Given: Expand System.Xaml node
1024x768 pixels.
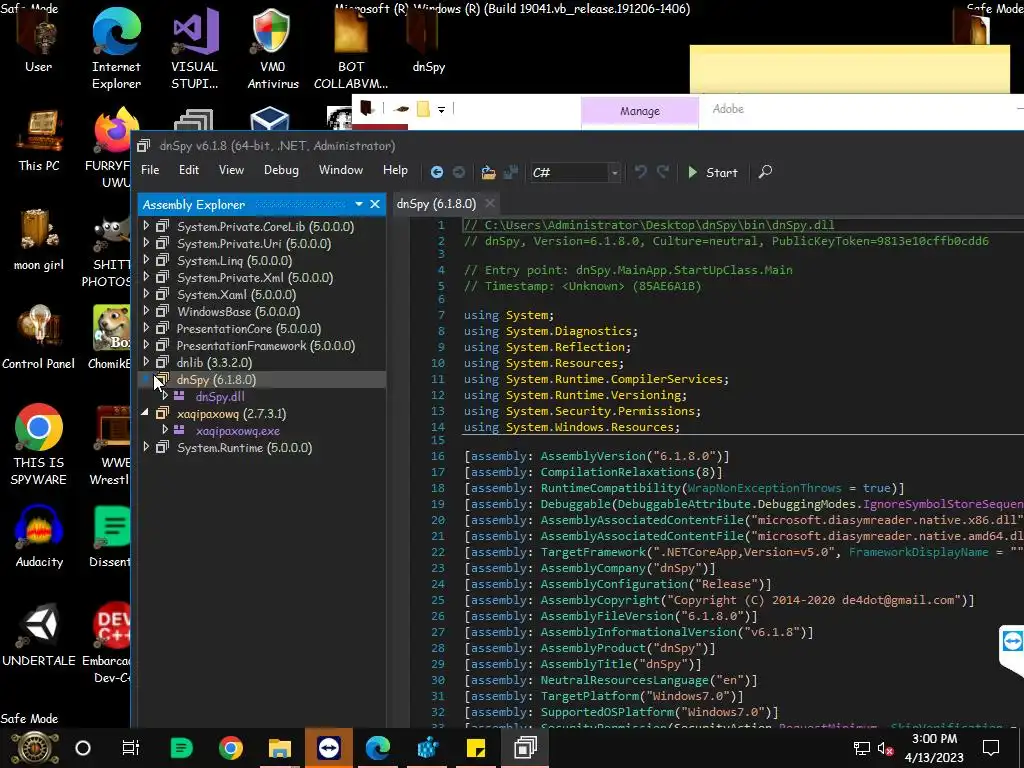Looking at the screenshot, I should tap(146, 294).
